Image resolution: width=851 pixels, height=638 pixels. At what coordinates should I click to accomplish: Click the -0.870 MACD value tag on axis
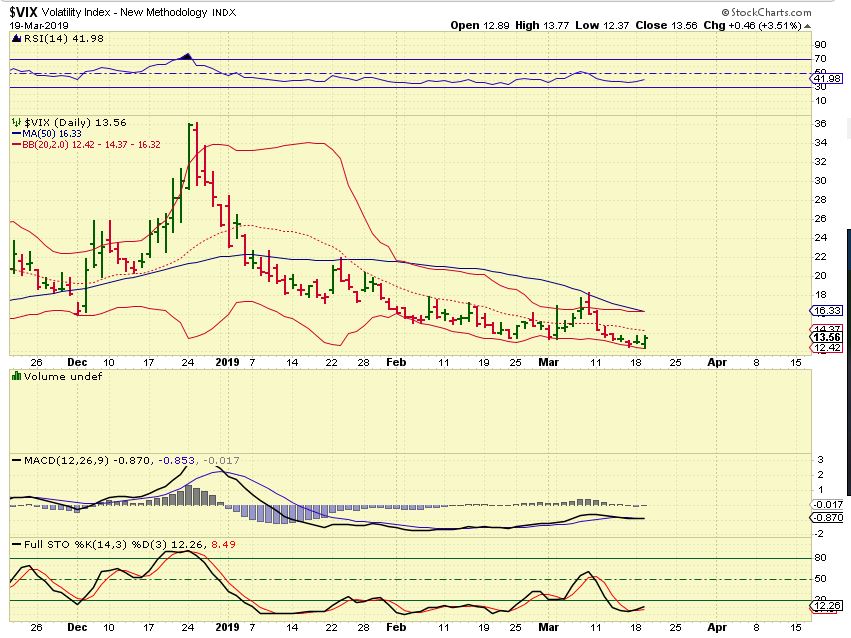(x=827, y=518)
